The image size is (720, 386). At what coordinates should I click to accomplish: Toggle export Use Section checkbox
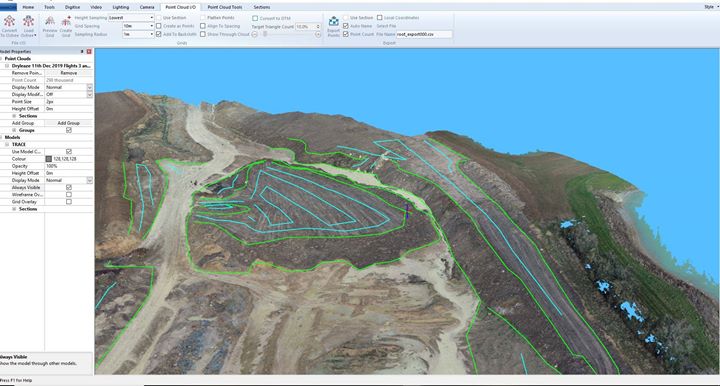pyautogui.click(x=346, y=17)
